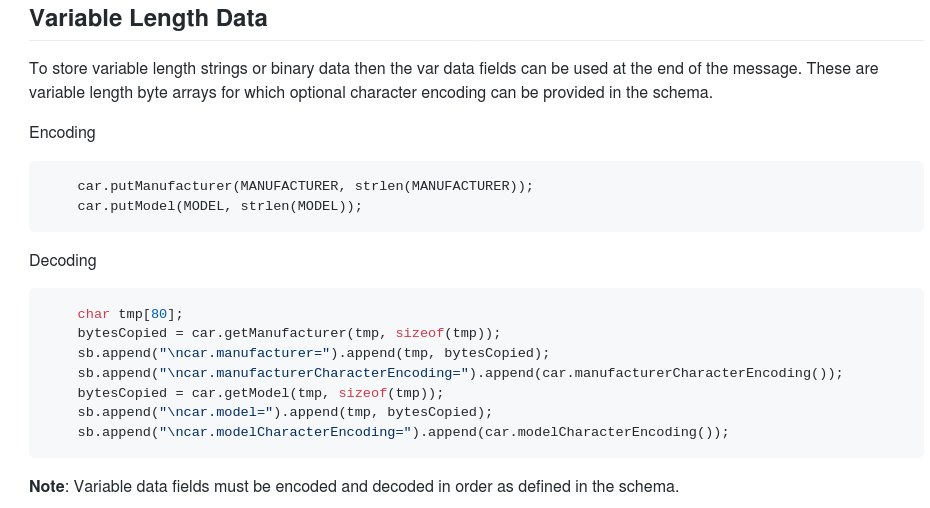Viewport: 930px width, 508px height.
Task: Click the Decoding label above second code block
Action: (63, 261)
